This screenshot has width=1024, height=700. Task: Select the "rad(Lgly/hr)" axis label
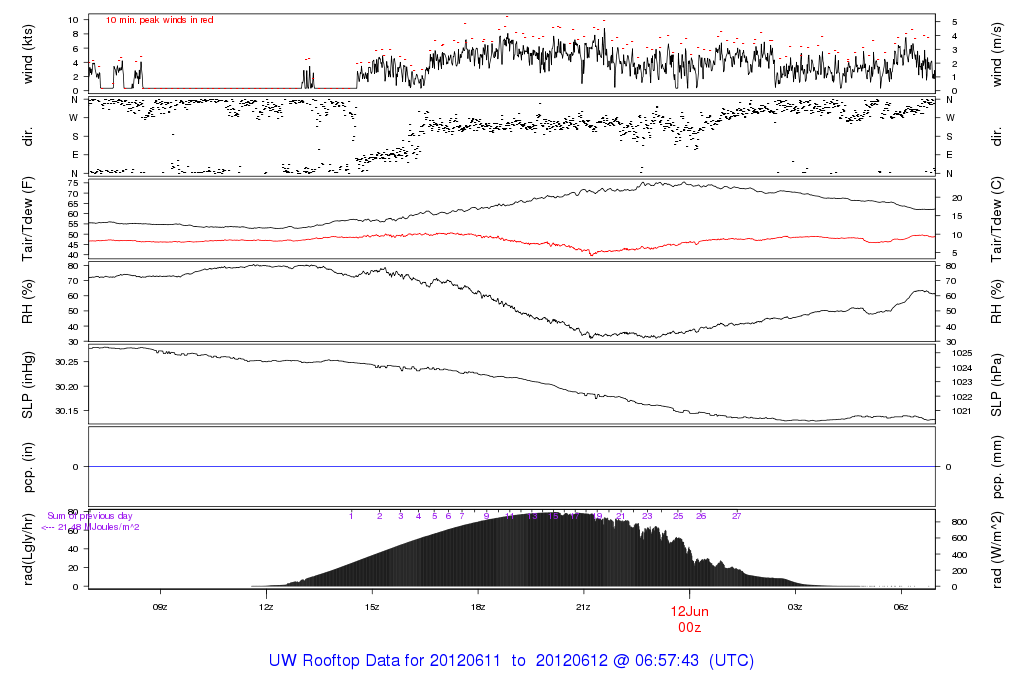tap(27, 549)
